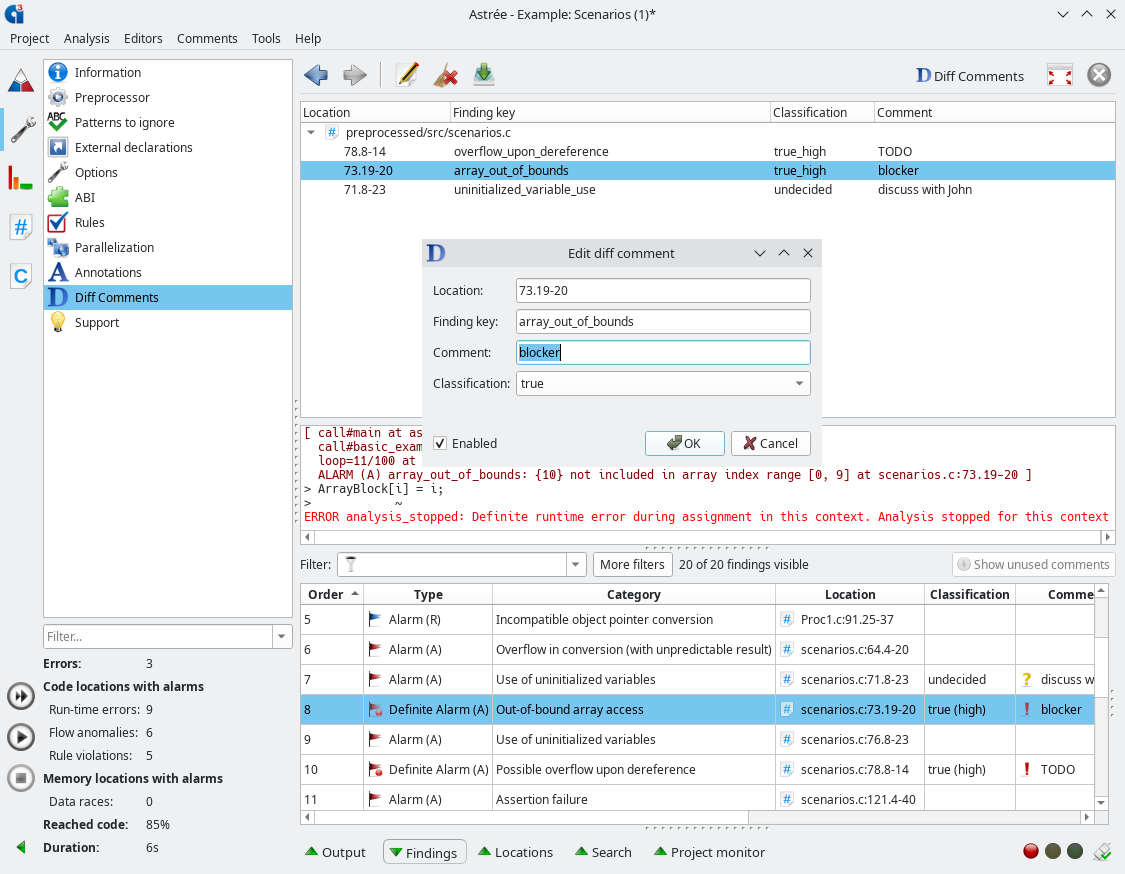Screen dimensions: 1125x874
Task: Switch to the Output panel tab
Action: coord(335,852)
